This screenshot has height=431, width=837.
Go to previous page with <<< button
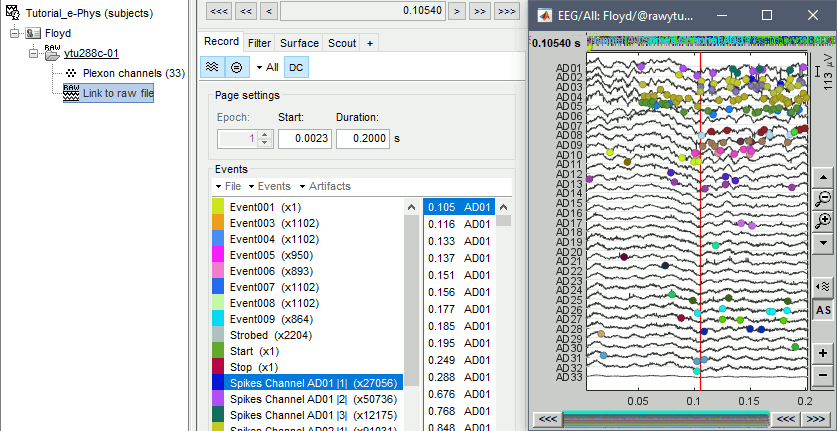(218, 11)
